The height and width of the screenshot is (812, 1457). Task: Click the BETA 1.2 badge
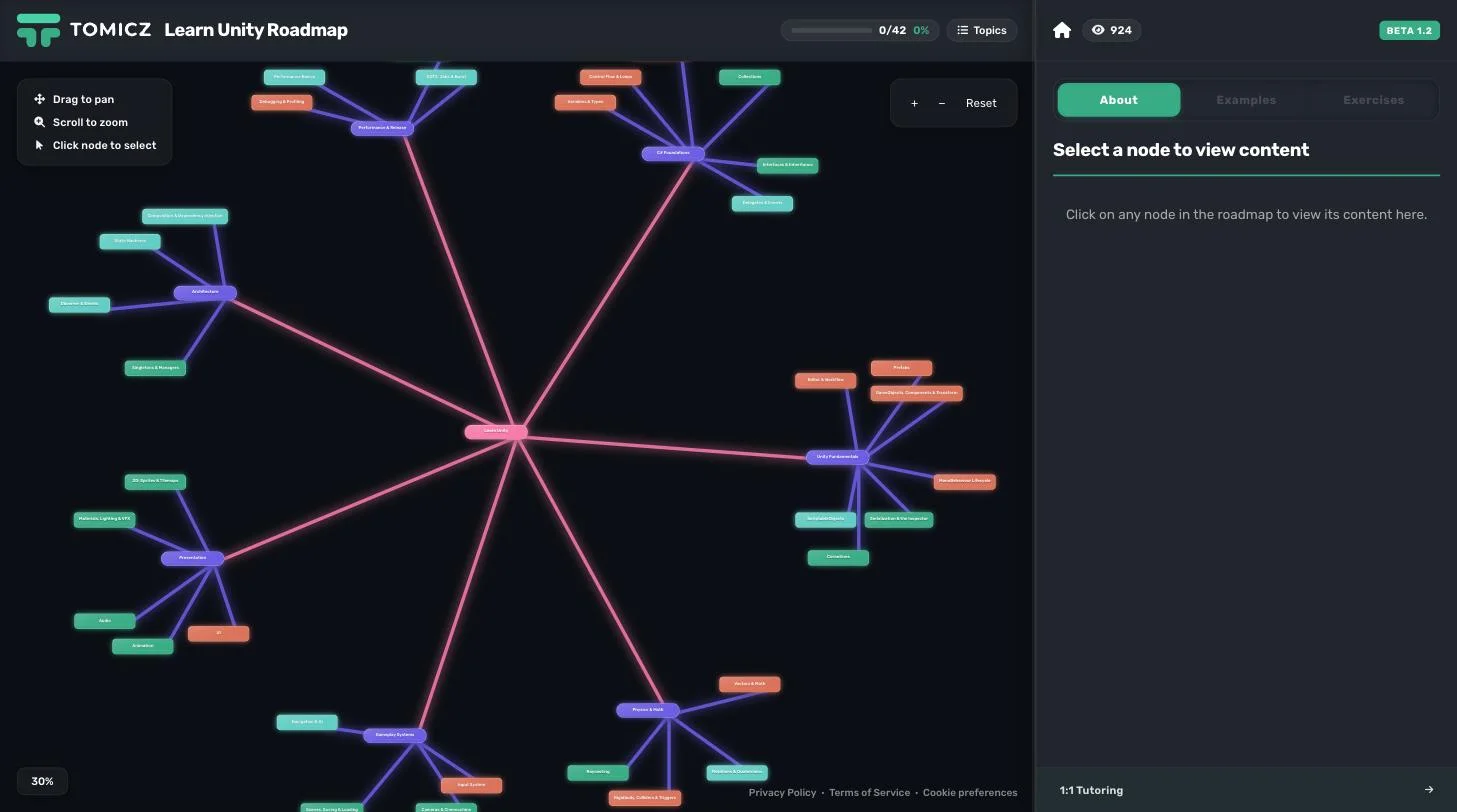coord(1409,30)
